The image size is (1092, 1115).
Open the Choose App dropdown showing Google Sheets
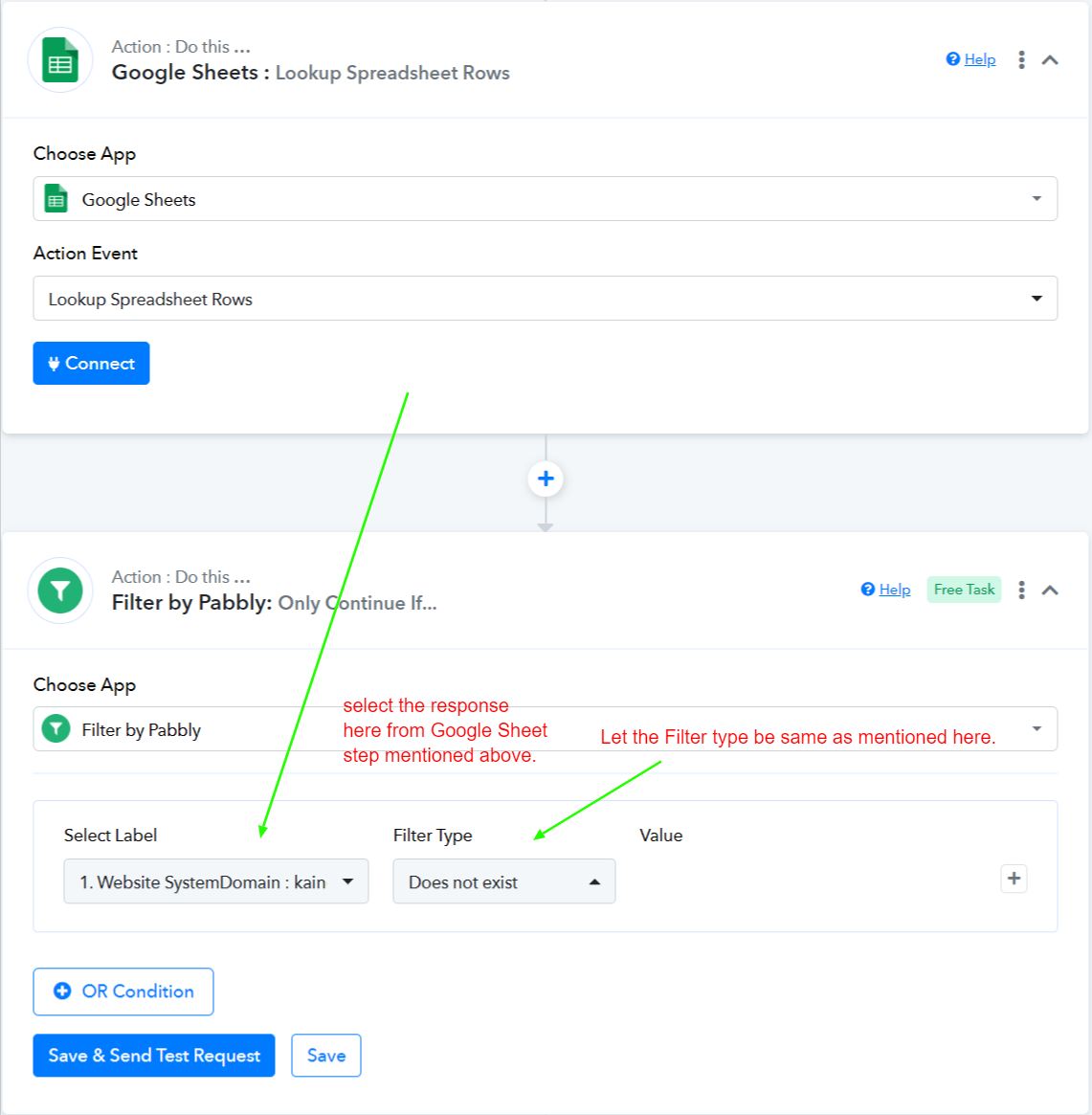(546, 199)
